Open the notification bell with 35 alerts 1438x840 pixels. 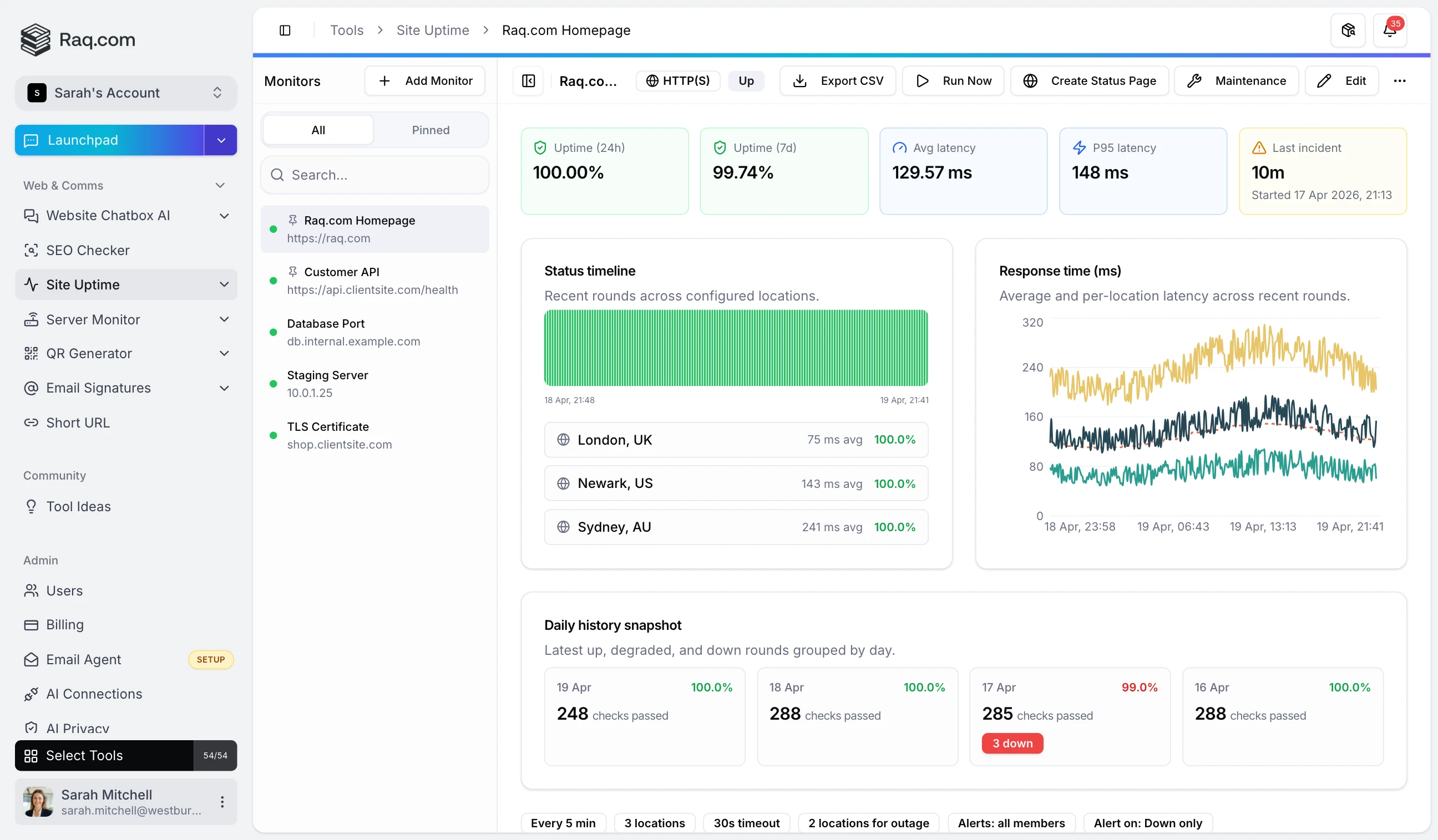tap(1391, 29)
